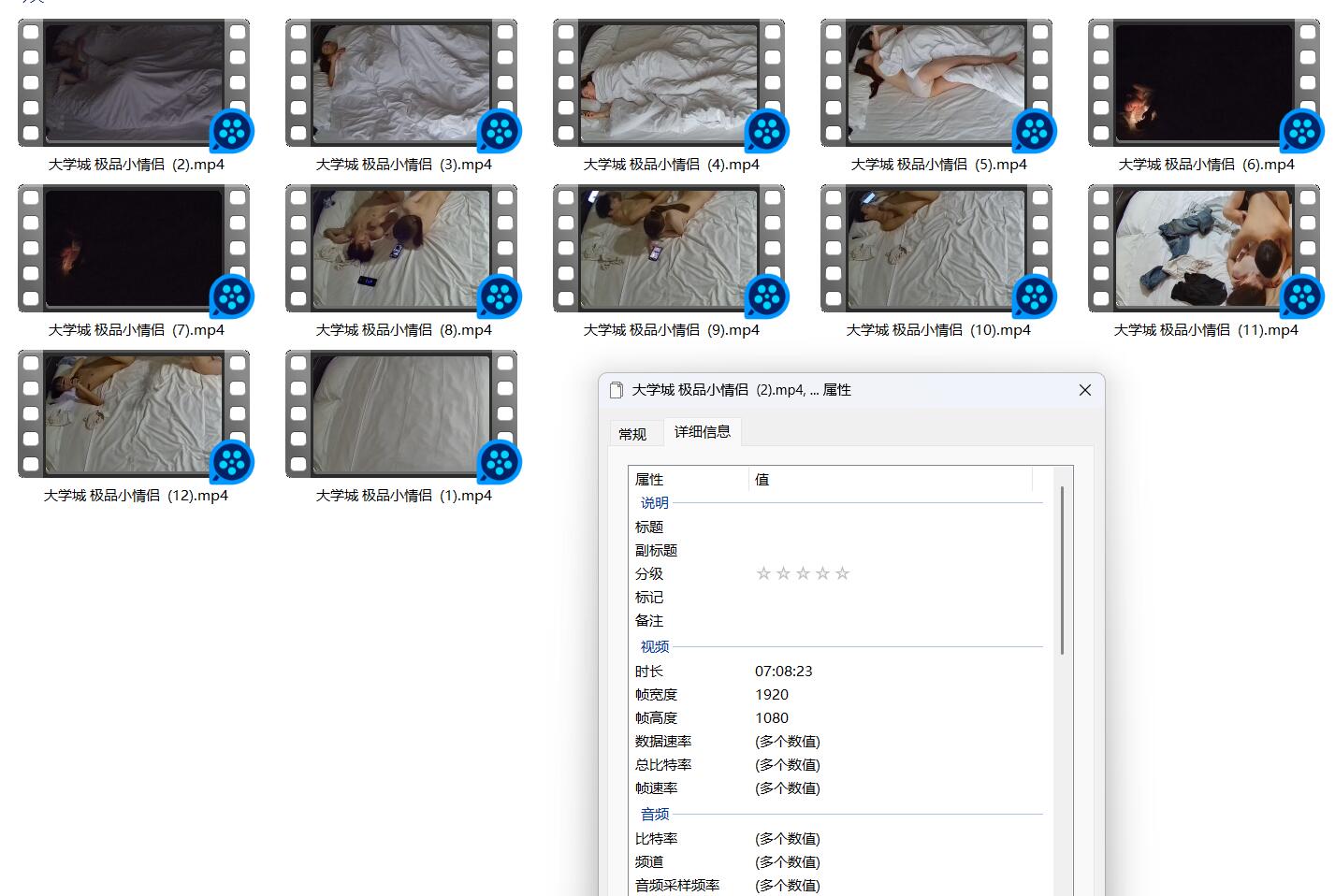
Task: Set rating to five stars in 分级 row
Action: 842,573
